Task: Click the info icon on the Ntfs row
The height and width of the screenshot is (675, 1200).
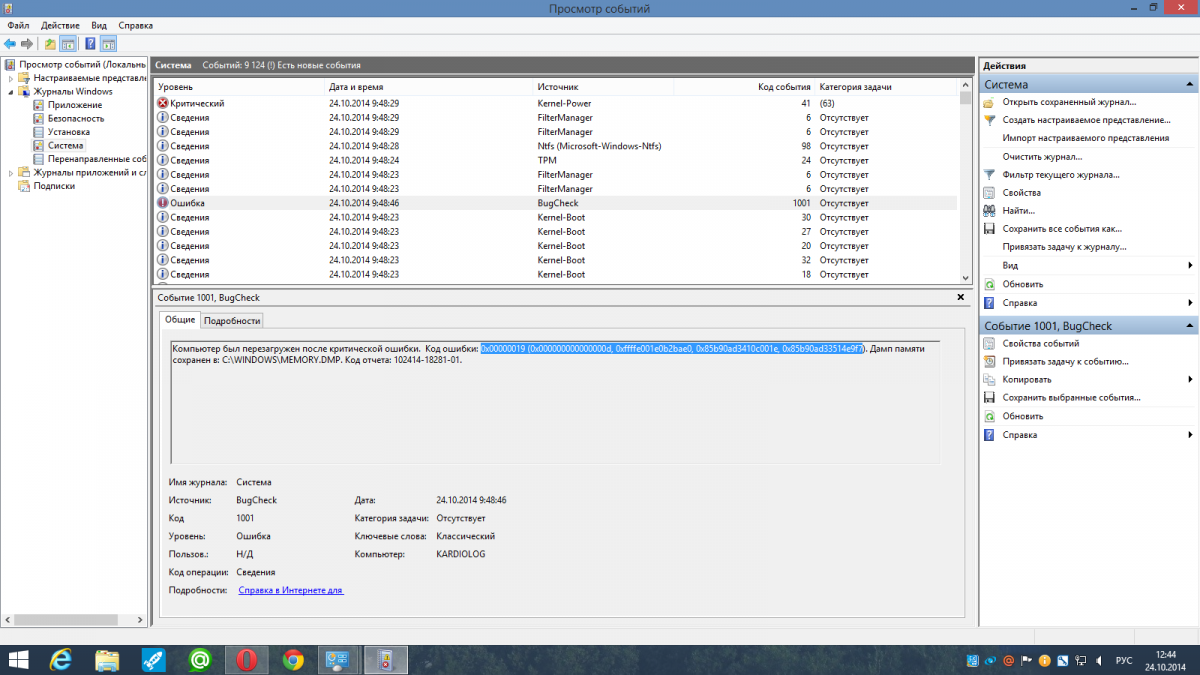Action: click(x=163, y=146)
